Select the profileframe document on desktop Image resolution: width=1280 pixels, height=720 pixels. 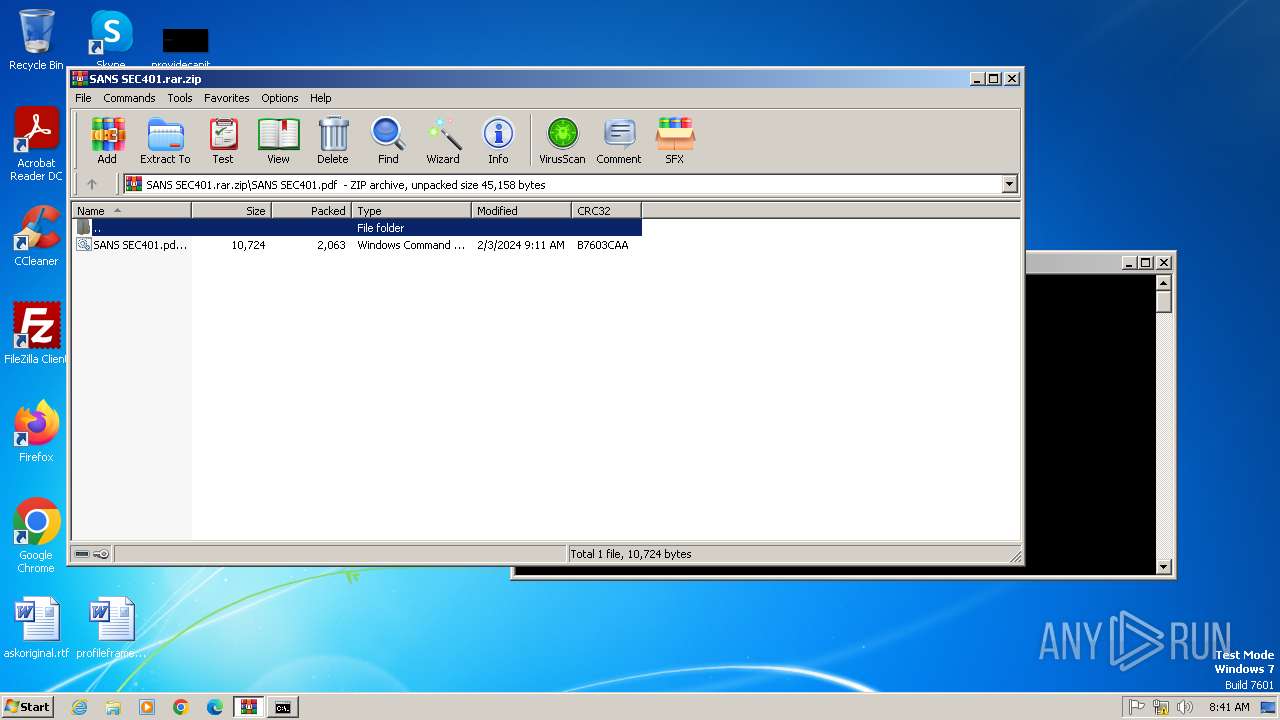tap(111, 628)
